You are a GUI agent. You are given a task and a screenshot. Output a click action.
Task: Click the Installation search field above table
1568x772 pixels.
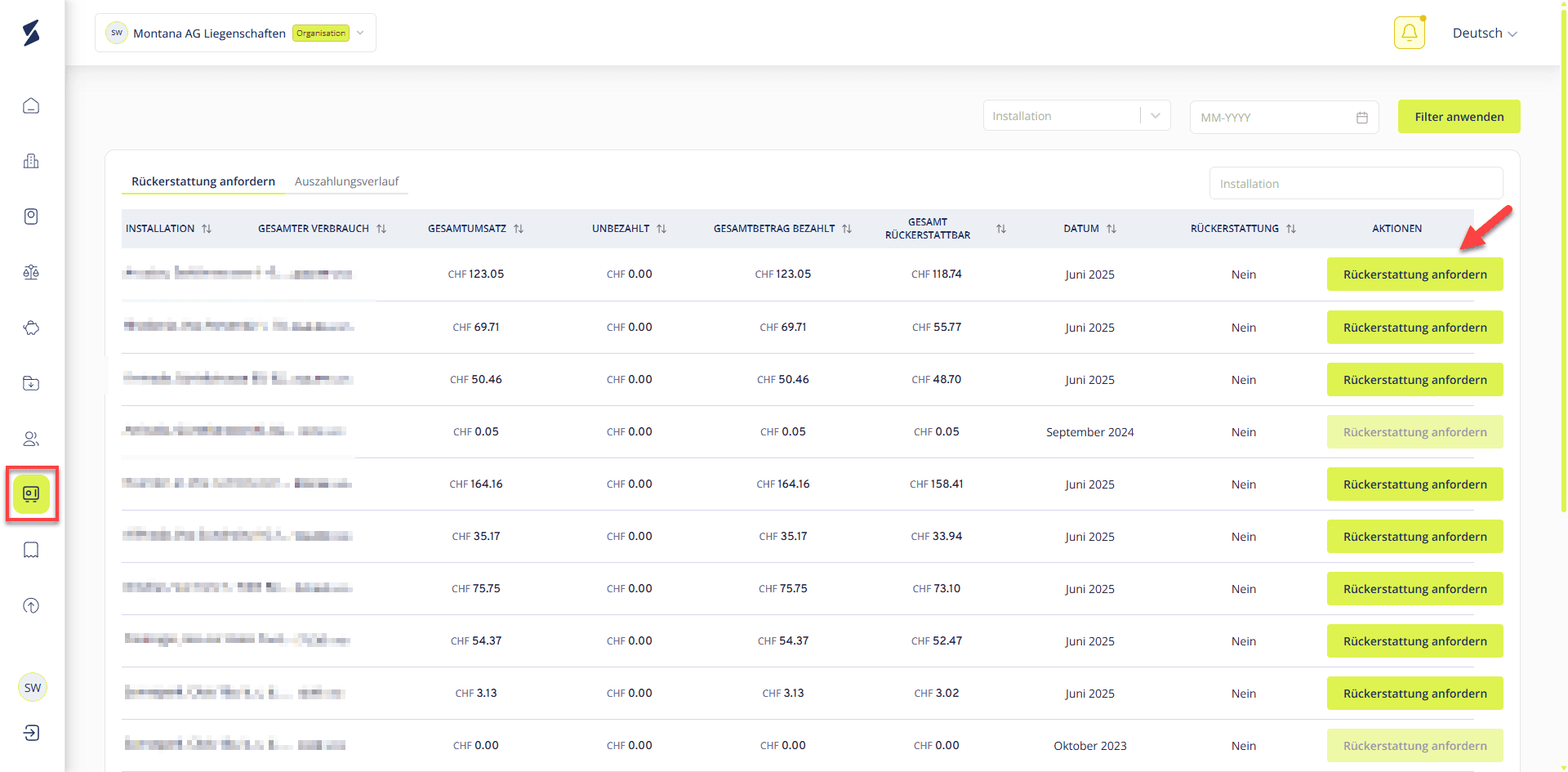tap(1356, 184)
